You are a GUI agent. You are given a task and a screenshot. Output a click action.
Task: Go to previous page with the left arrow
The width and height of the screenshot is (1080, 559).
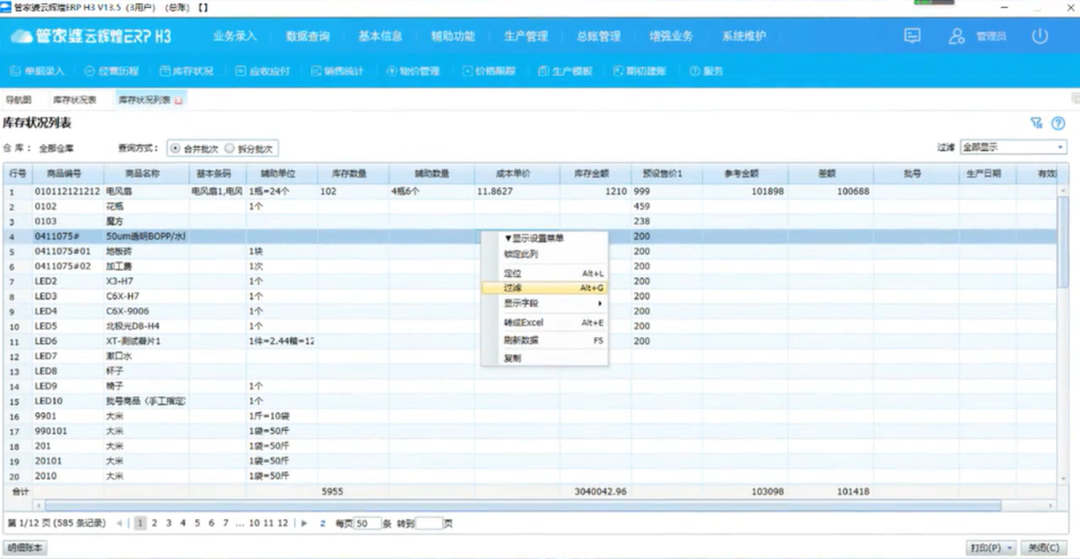(120, 523)
